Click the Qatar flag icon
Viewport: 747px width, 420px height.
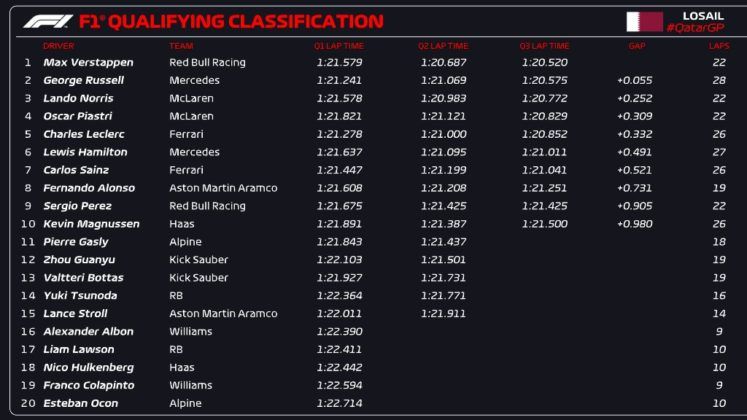pyautogui.click(x=644, y=21)
